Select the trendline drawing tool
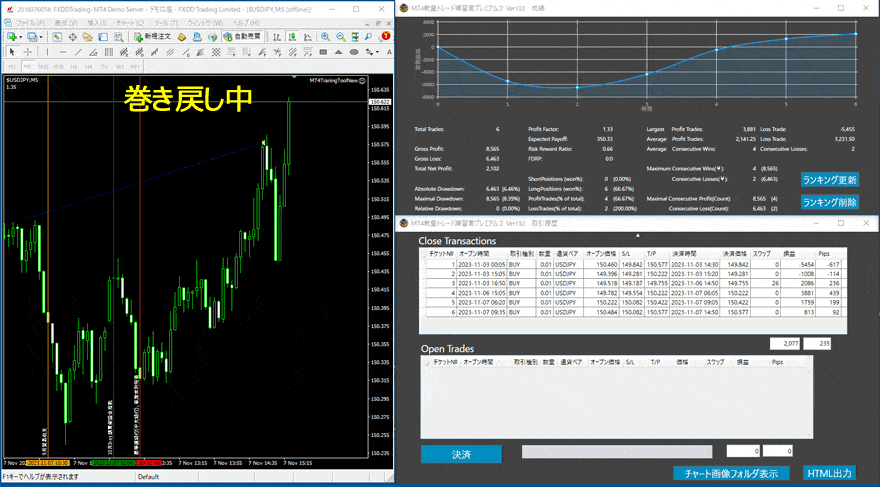This screenshot has width=880, height=487. coord(81,52)
